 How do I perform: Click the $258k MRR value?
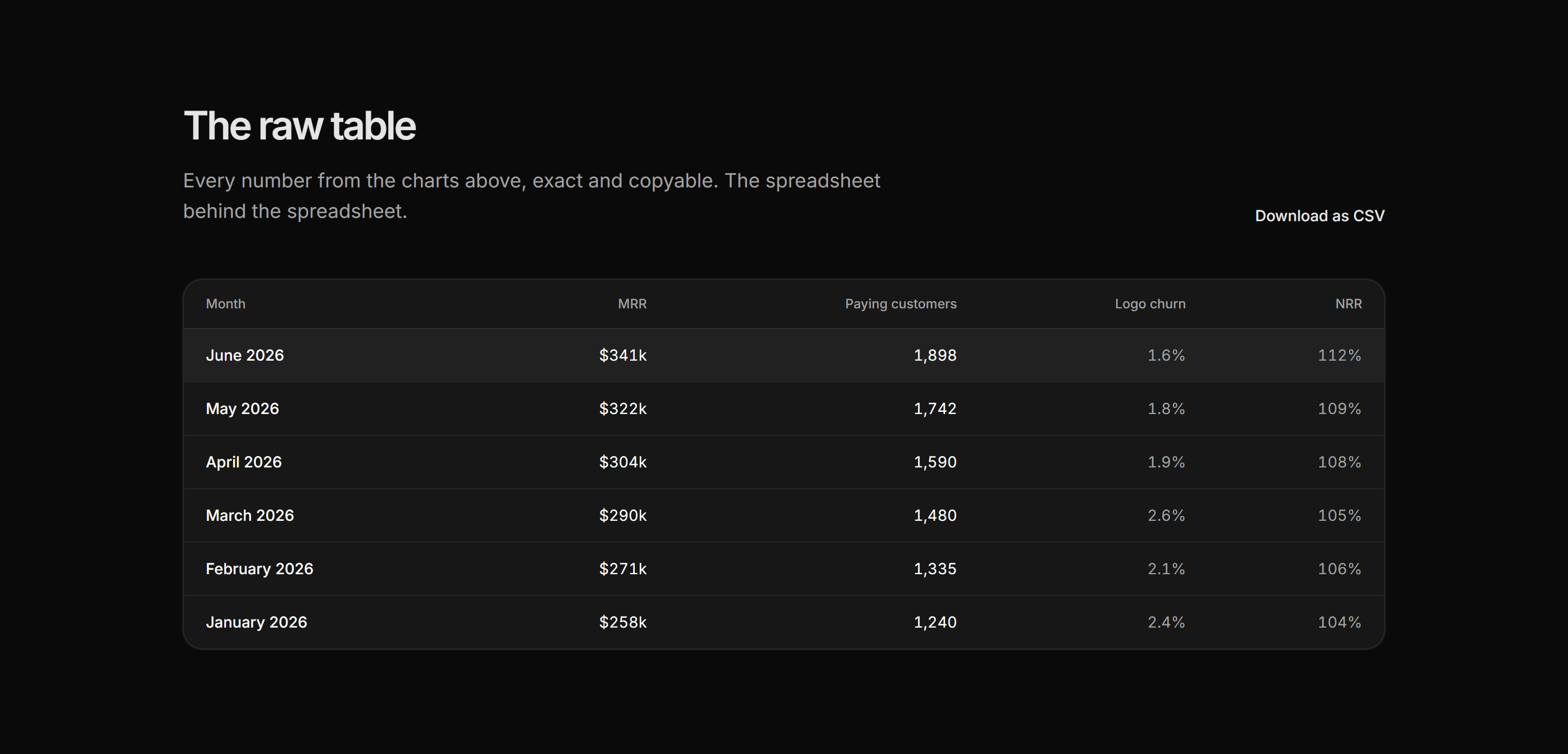(623, 622)
